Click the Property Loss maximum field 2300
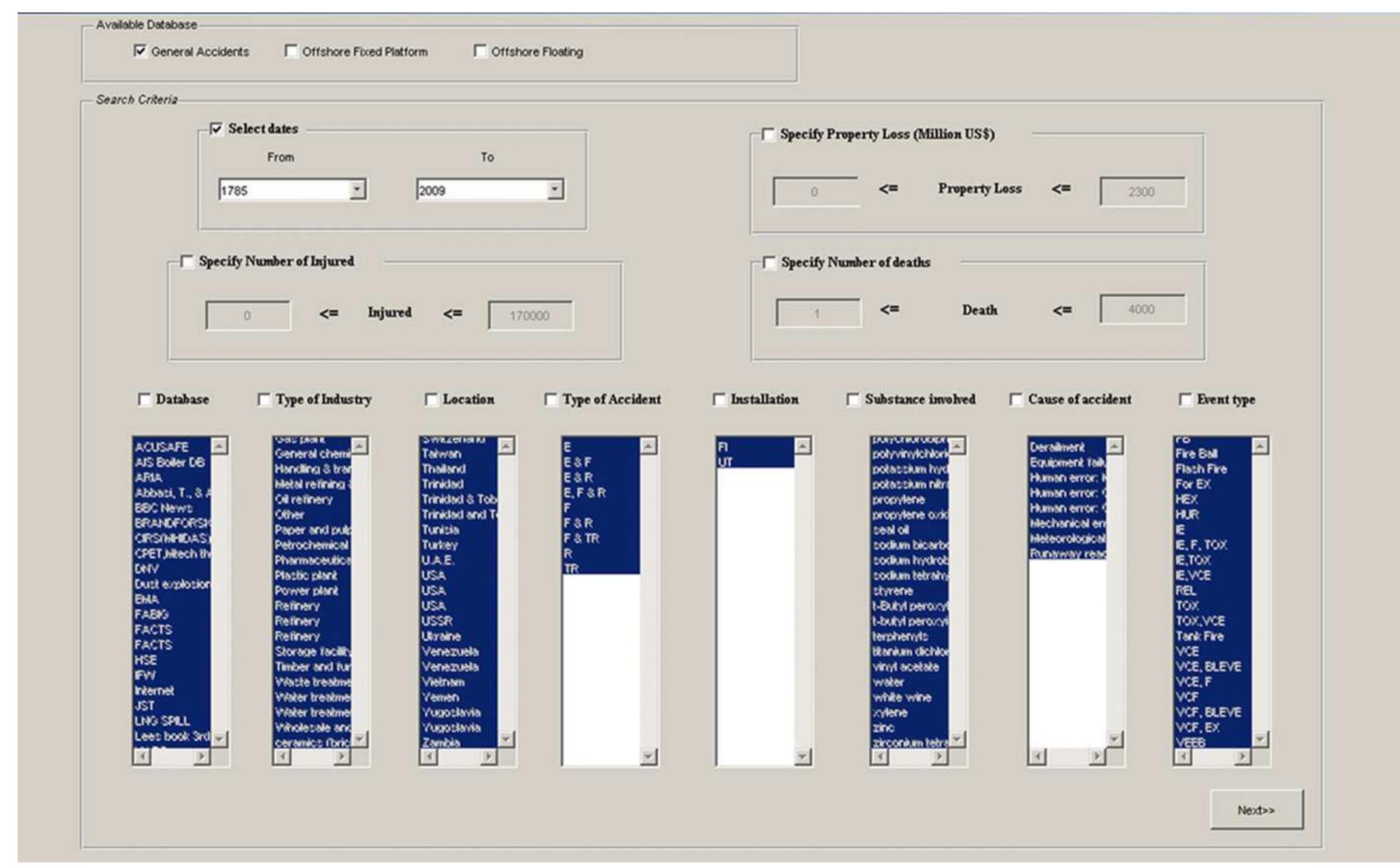1400x868 pixels. coord(1142,192)
